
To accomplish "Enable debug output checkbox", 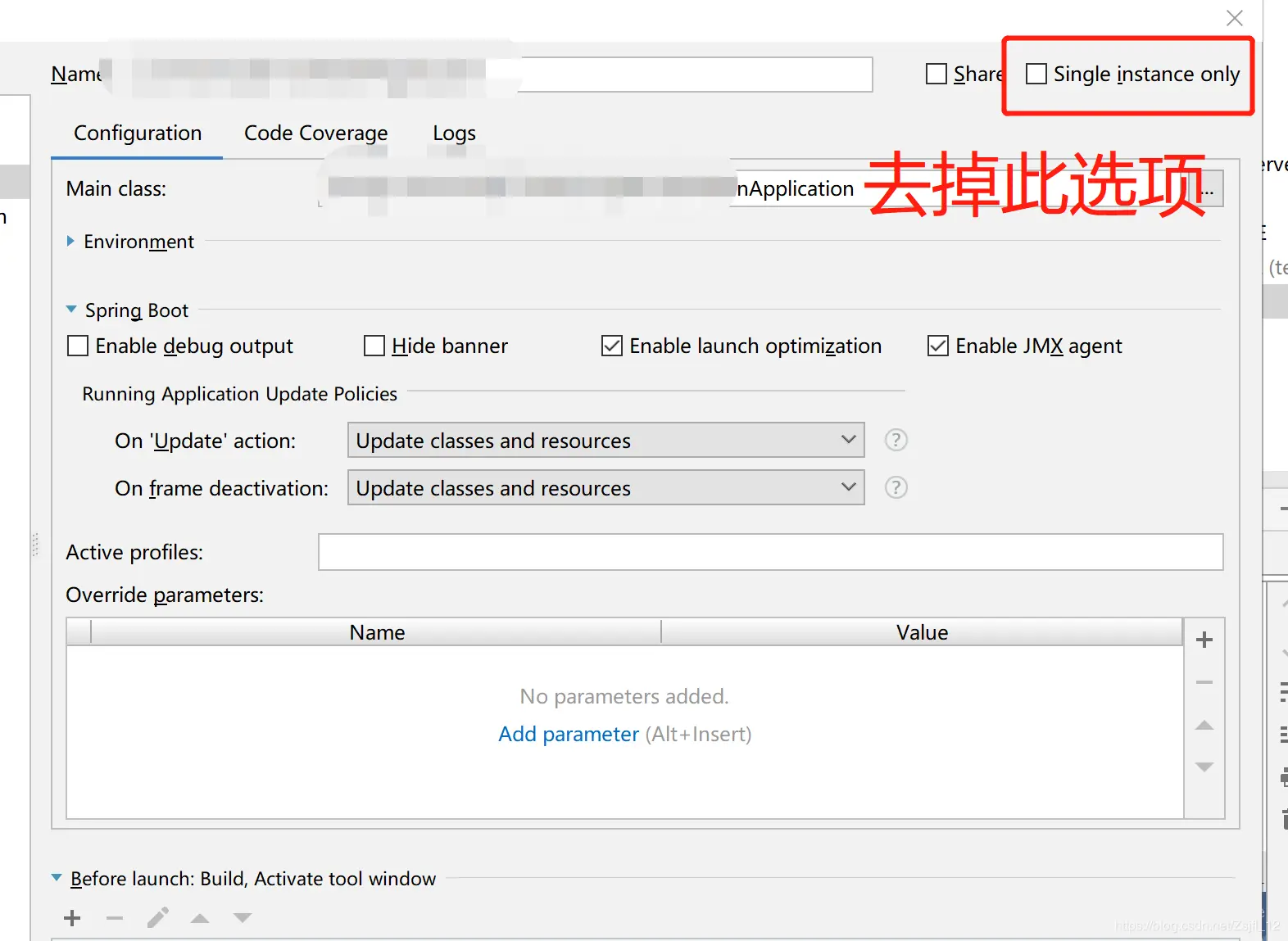I will coord(78,346).
